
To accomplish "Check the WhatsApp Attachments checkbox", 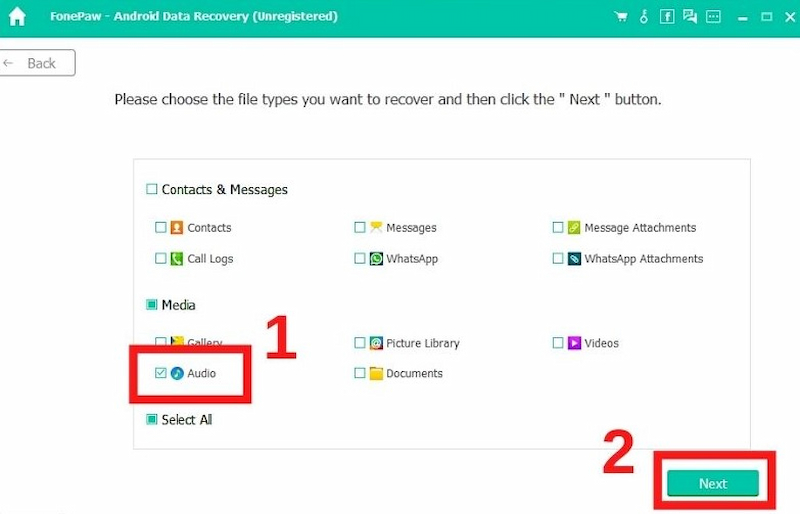I will [558, 258].
